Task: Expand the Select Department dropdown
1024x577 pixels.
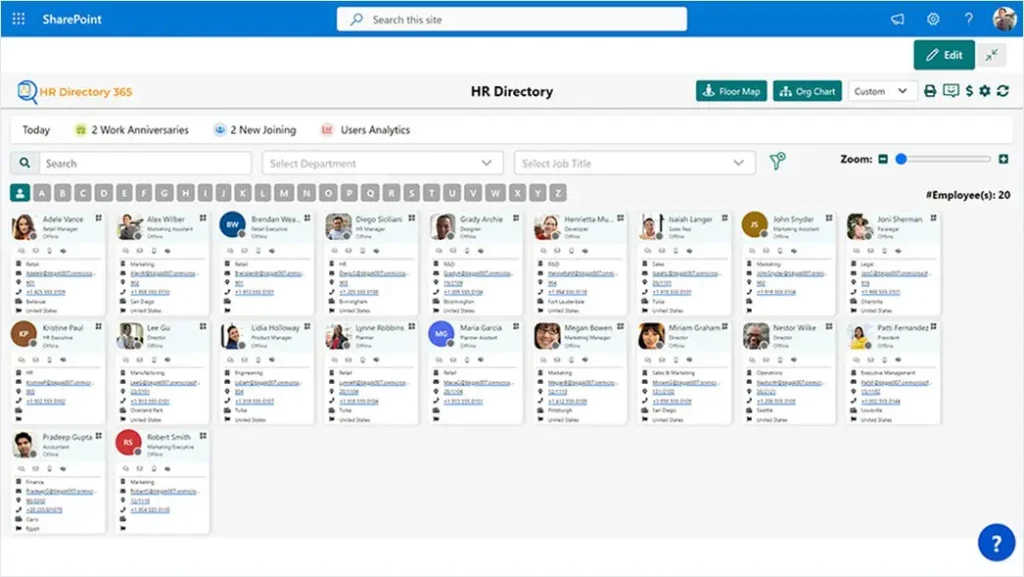Action: pos(382,162)
